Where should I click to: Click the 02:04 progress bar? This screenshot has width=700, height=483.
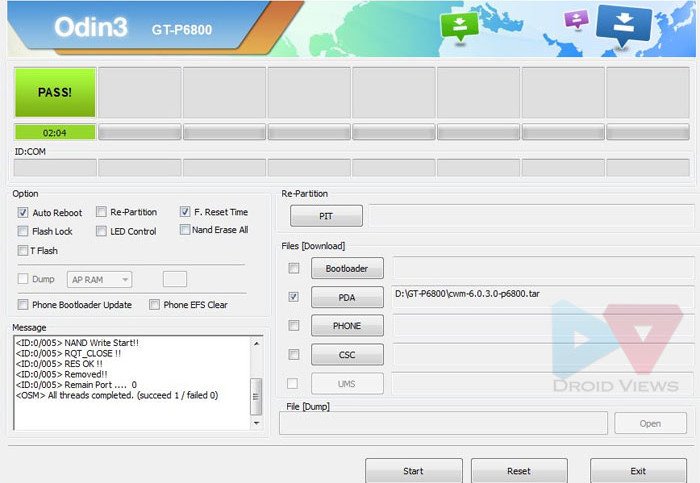(x=55, y=133)
